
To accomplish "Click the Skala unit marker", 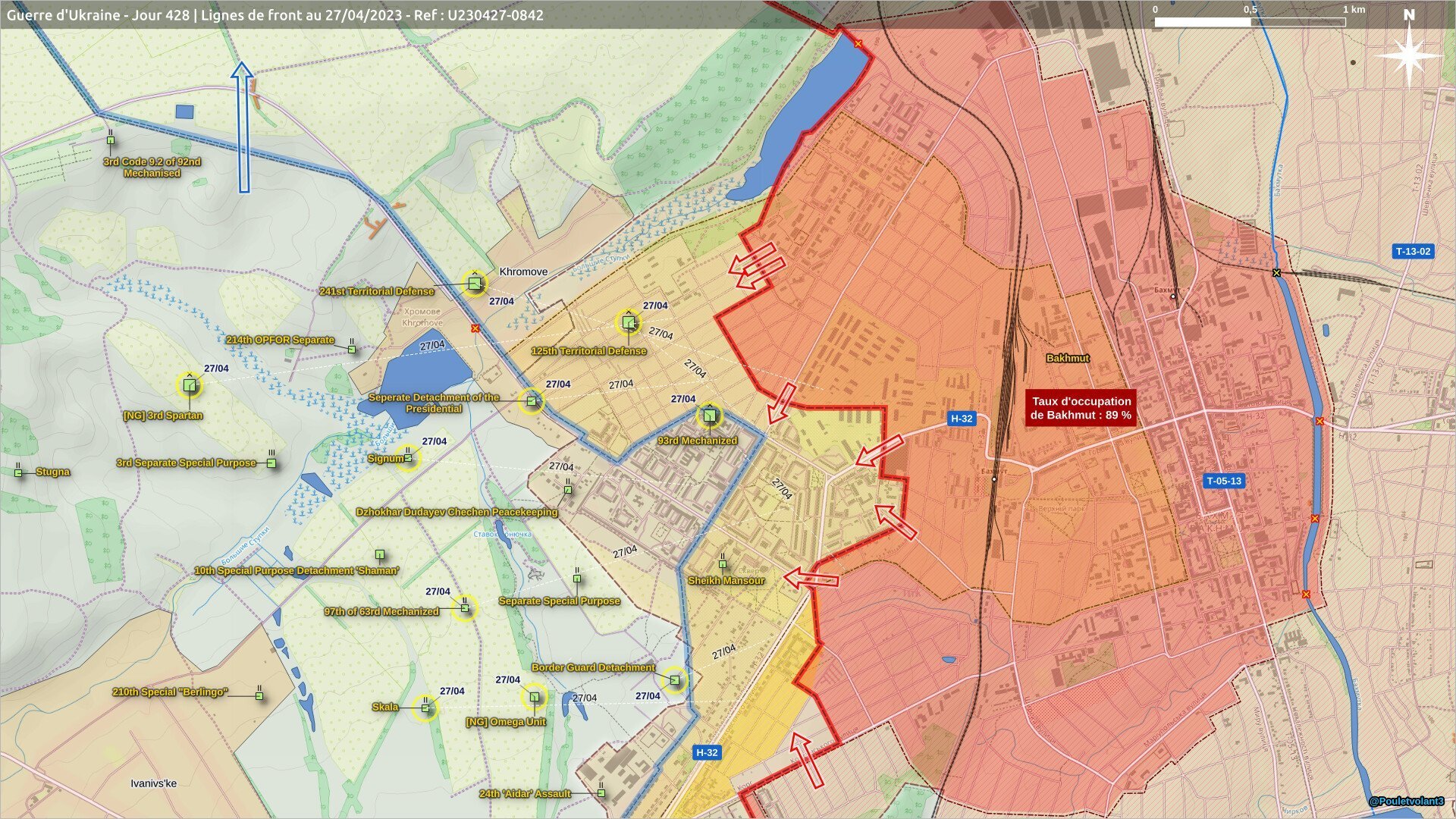I will [425, 708].
